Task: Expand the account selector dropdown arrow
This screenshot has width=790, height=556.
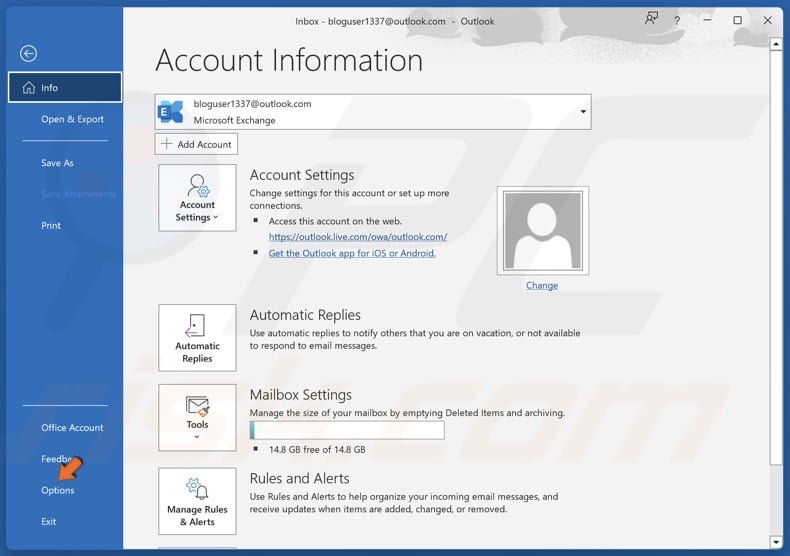Action: [x=583, y=111]
